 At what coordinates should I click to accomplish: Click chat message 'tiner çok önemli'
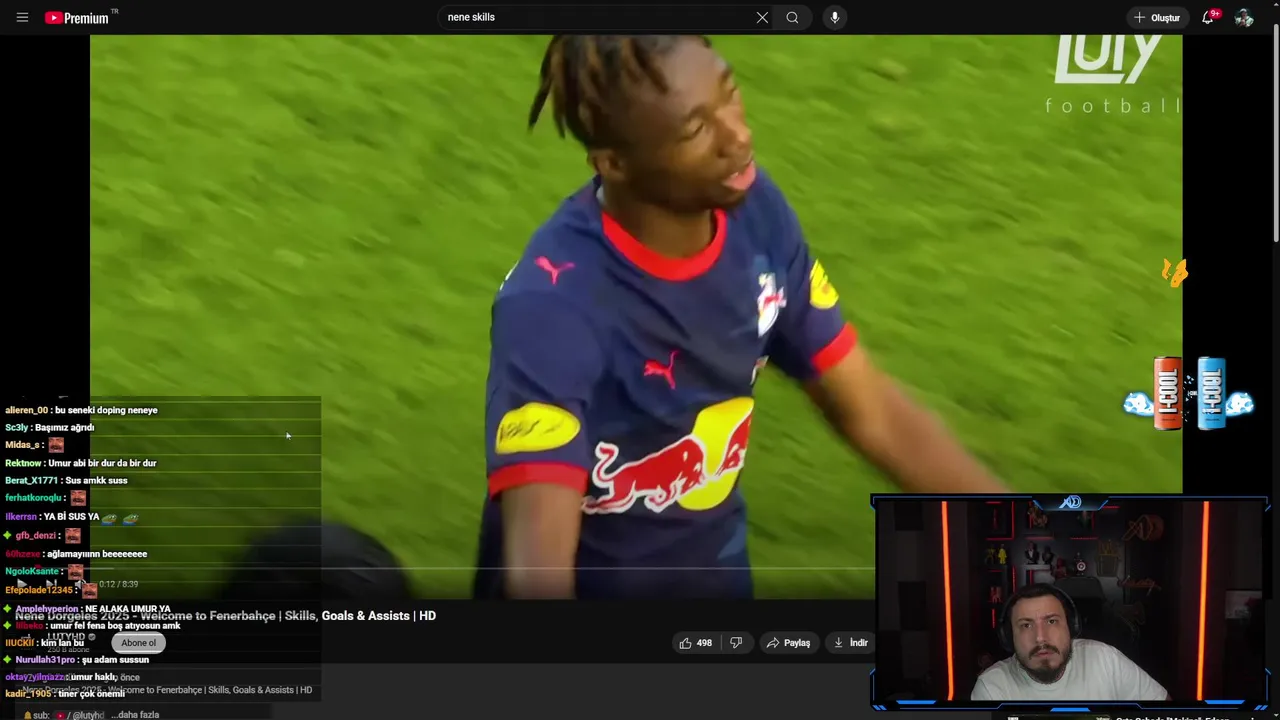click(x=91, y=694)
